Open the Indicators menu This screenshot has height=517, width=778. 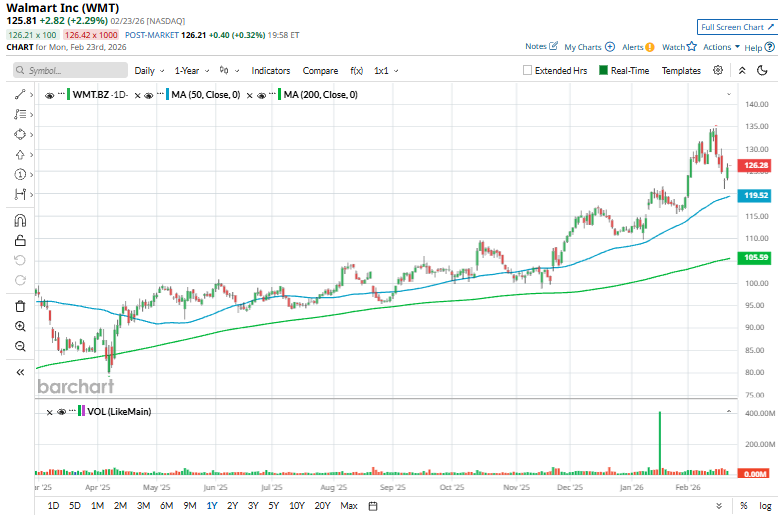tap(270, 70)
